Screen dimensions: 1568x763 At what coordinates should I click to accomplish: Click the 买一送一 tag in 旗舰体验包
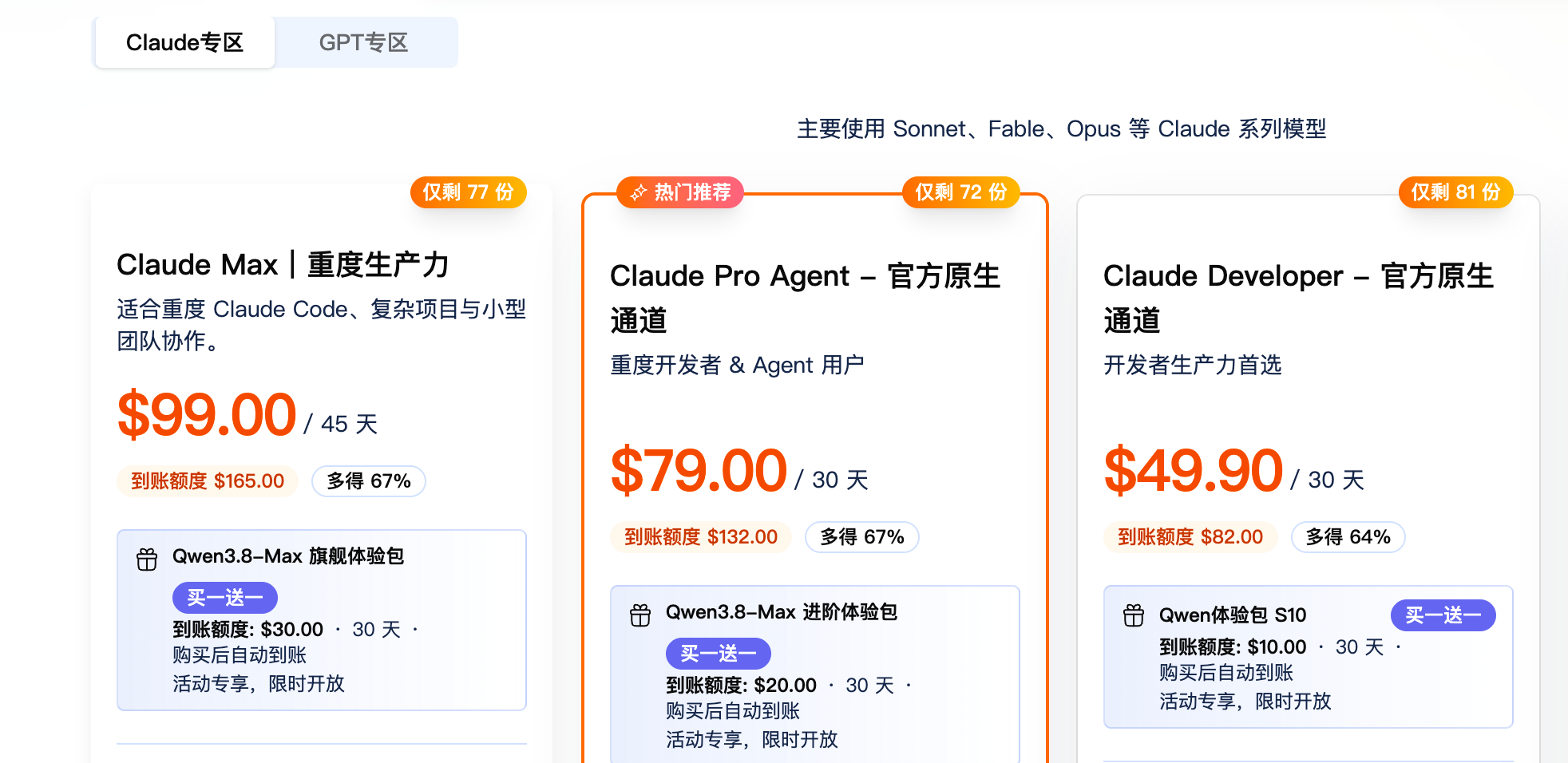[x=225, y=598]
